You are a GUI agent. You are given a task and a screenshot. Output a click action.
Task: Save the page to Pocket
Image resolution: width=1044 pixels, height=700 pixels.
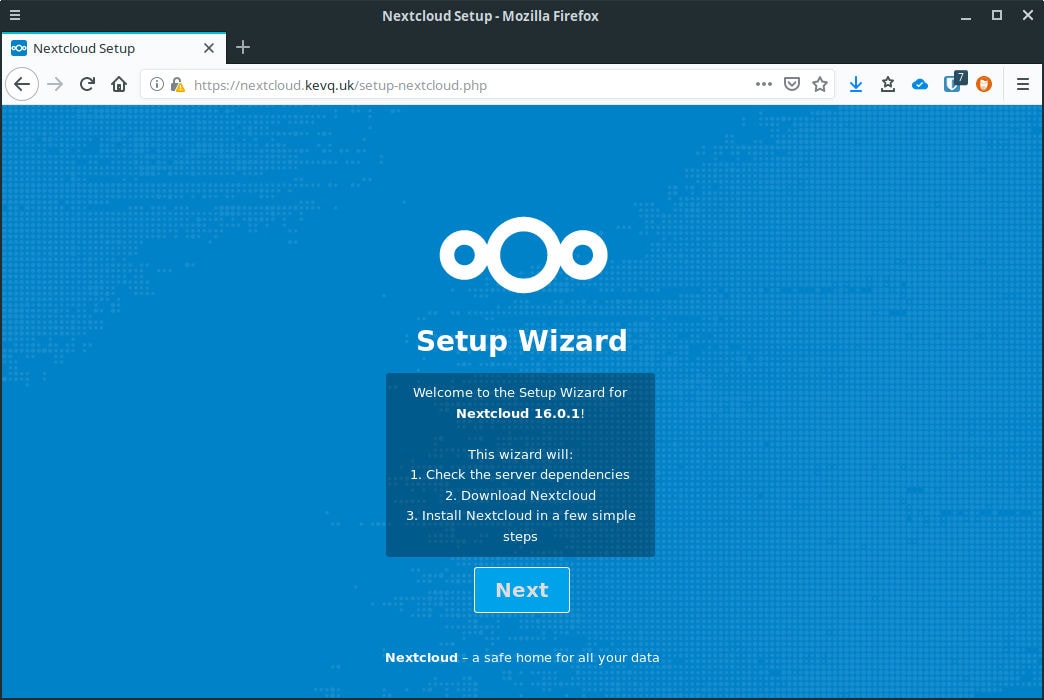pyautogui.click(x=792, y=84)
